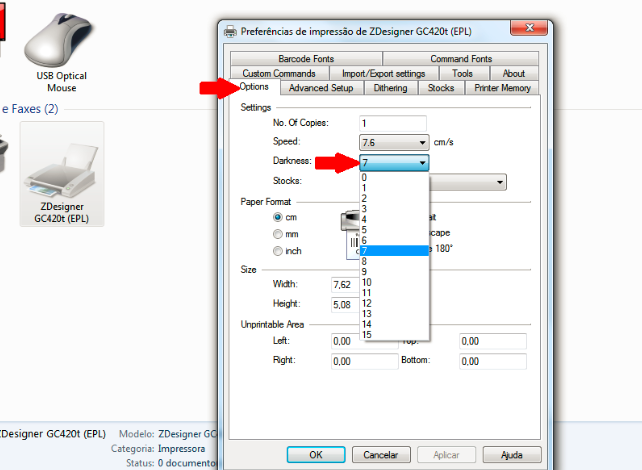Switch to the Barcode Fonts tab

(x=306, y=59)
